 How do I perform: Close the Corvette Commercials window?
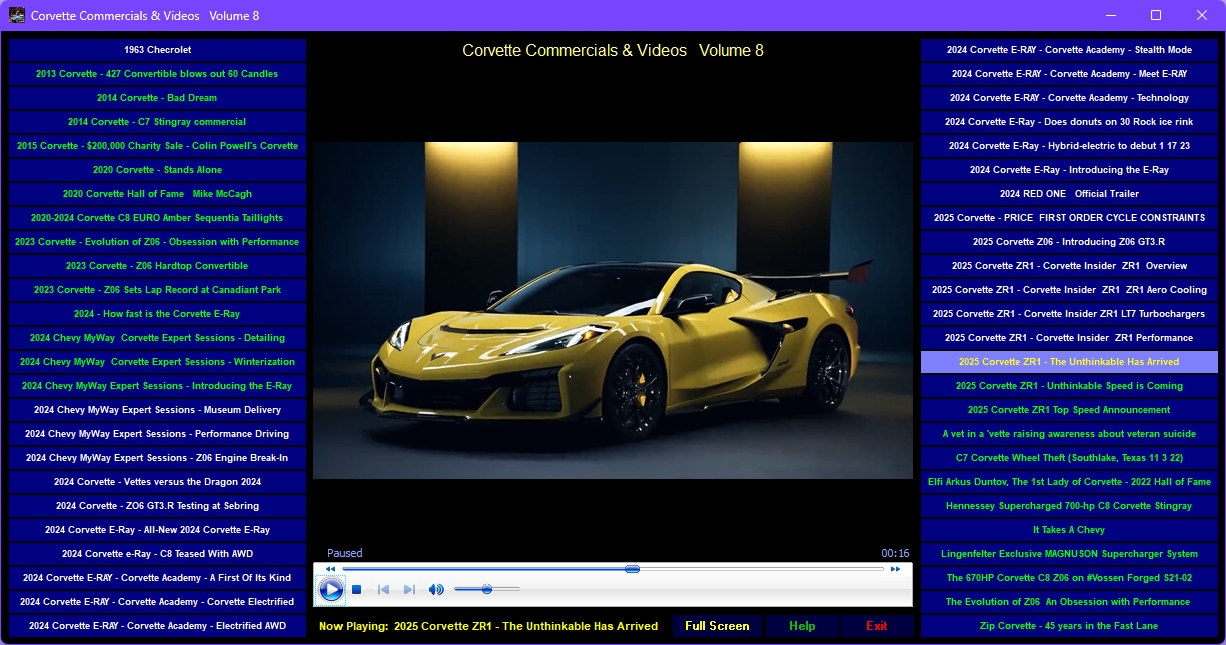[x=1202, y=15]
